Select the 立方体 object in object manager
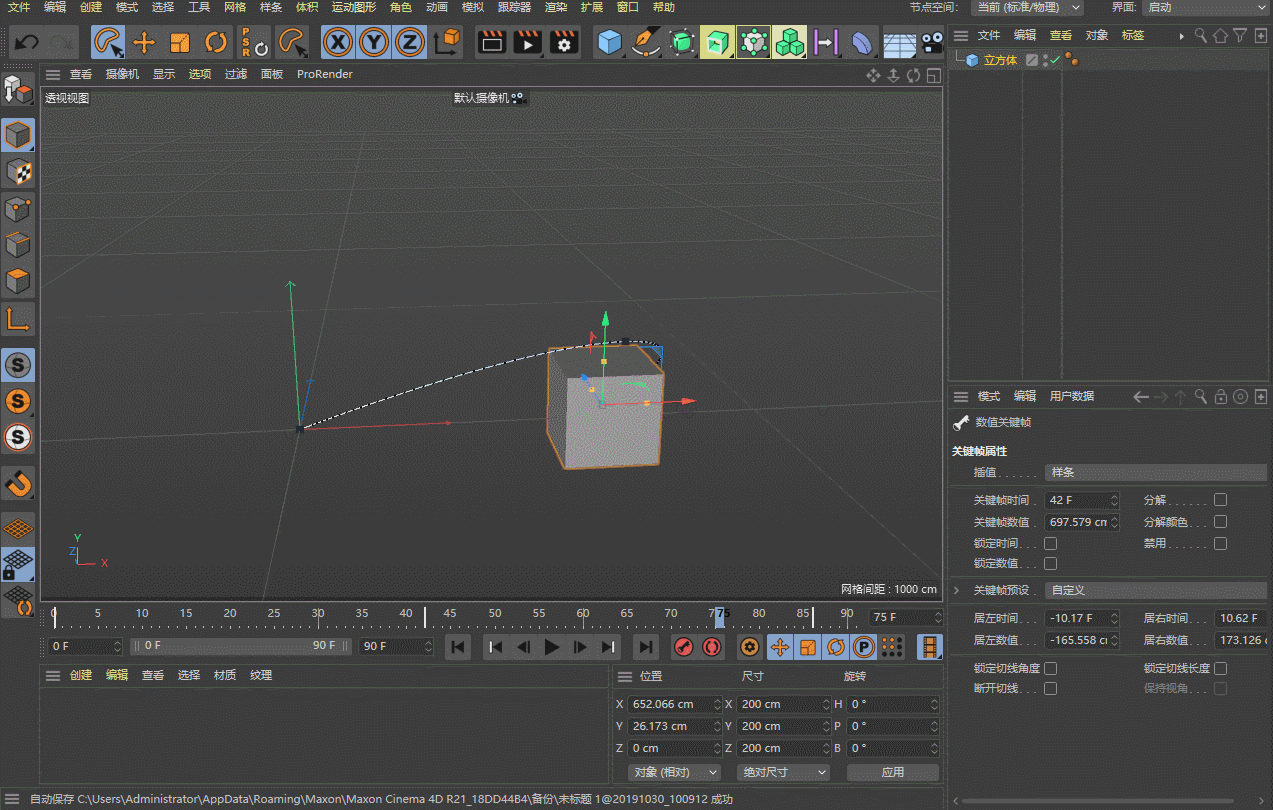The height and width of the screenshot is (810, 1273). 1000,60
